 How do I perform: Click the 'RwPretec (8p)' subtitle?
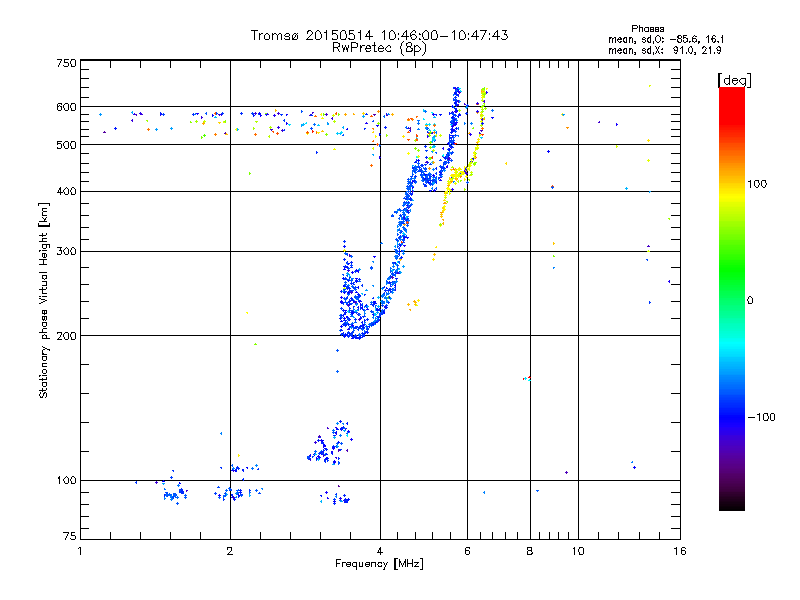[379, 48]
